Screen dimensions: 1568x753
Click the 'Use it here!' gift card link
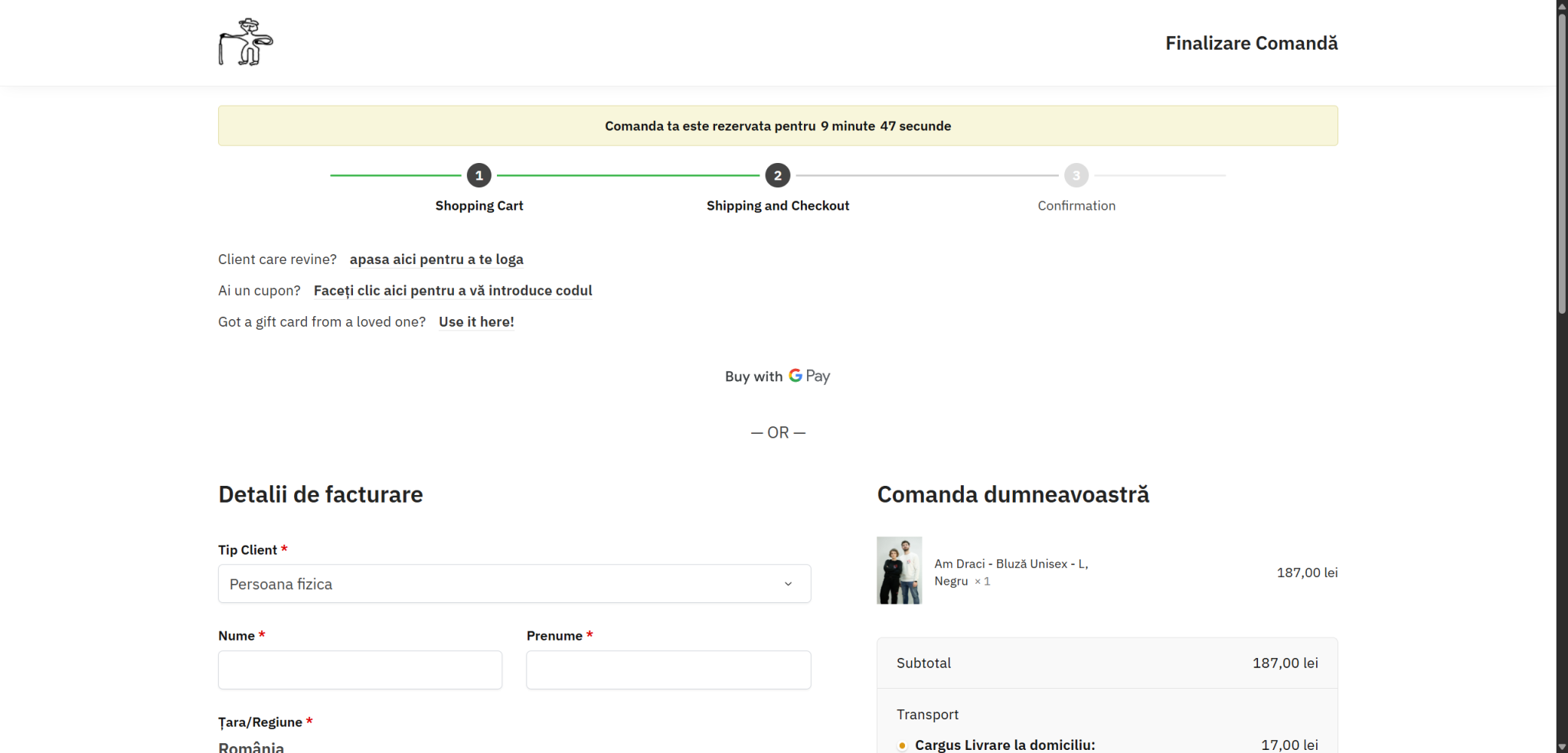tap(476, 322)
